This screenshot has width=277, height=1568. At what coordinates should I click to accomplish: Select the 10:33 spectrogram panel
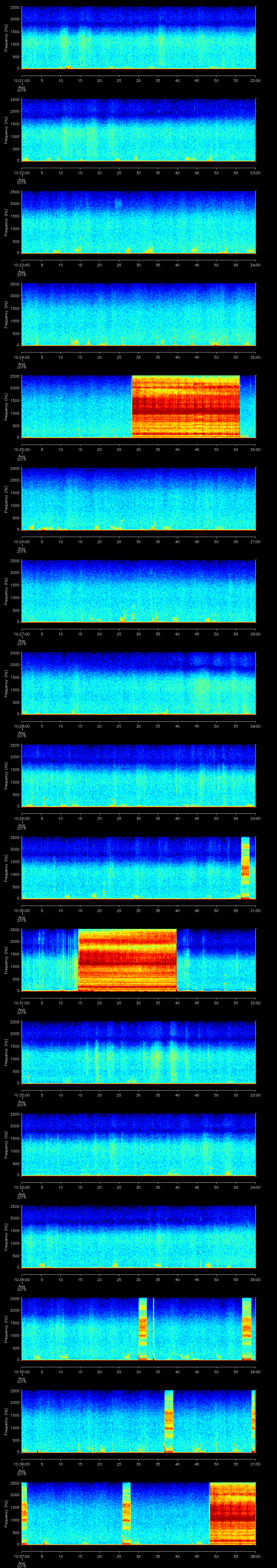tap(138, 1144)
